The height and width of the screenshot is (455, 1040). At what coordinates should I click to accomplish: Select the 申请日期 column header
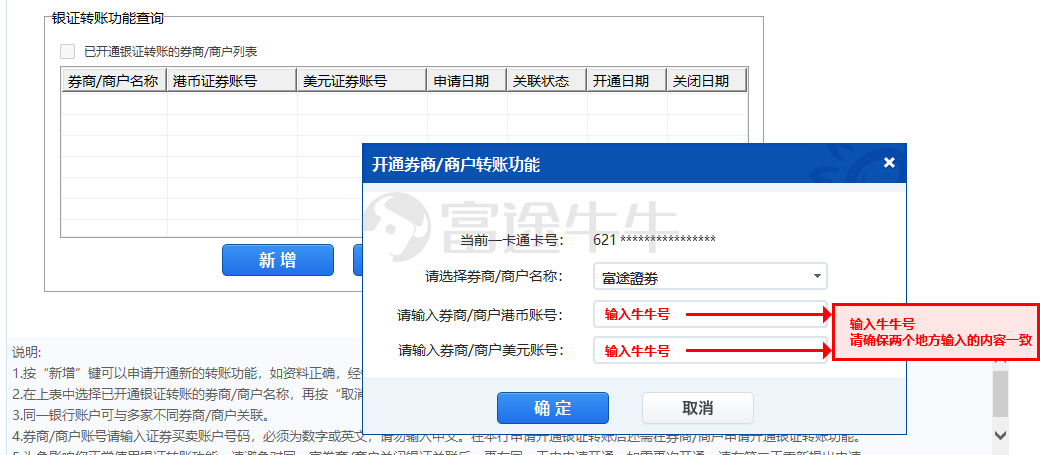467,81
